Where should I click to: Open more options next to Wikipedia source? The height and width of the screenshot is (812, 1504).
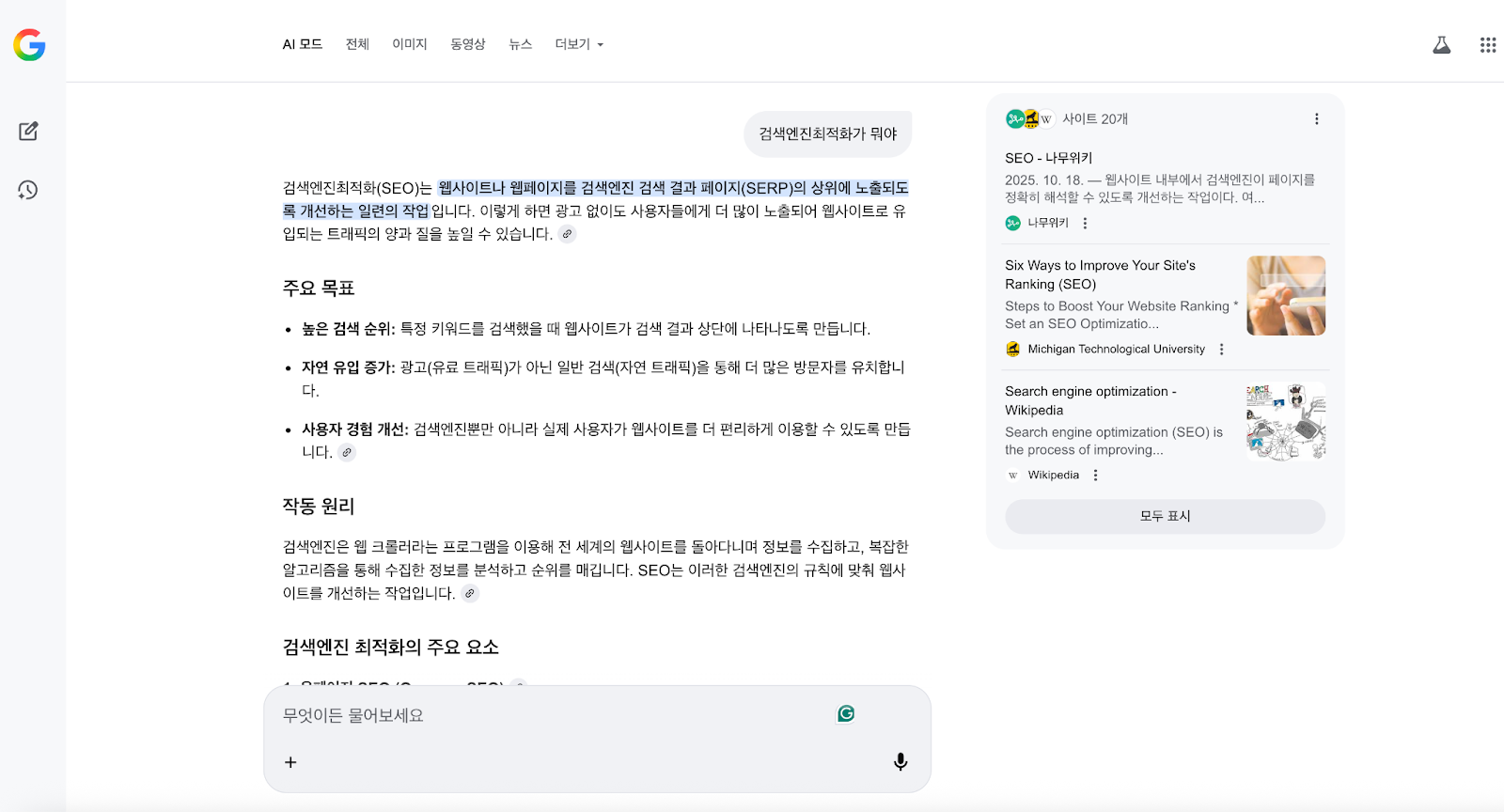(x=1095, y=476)
